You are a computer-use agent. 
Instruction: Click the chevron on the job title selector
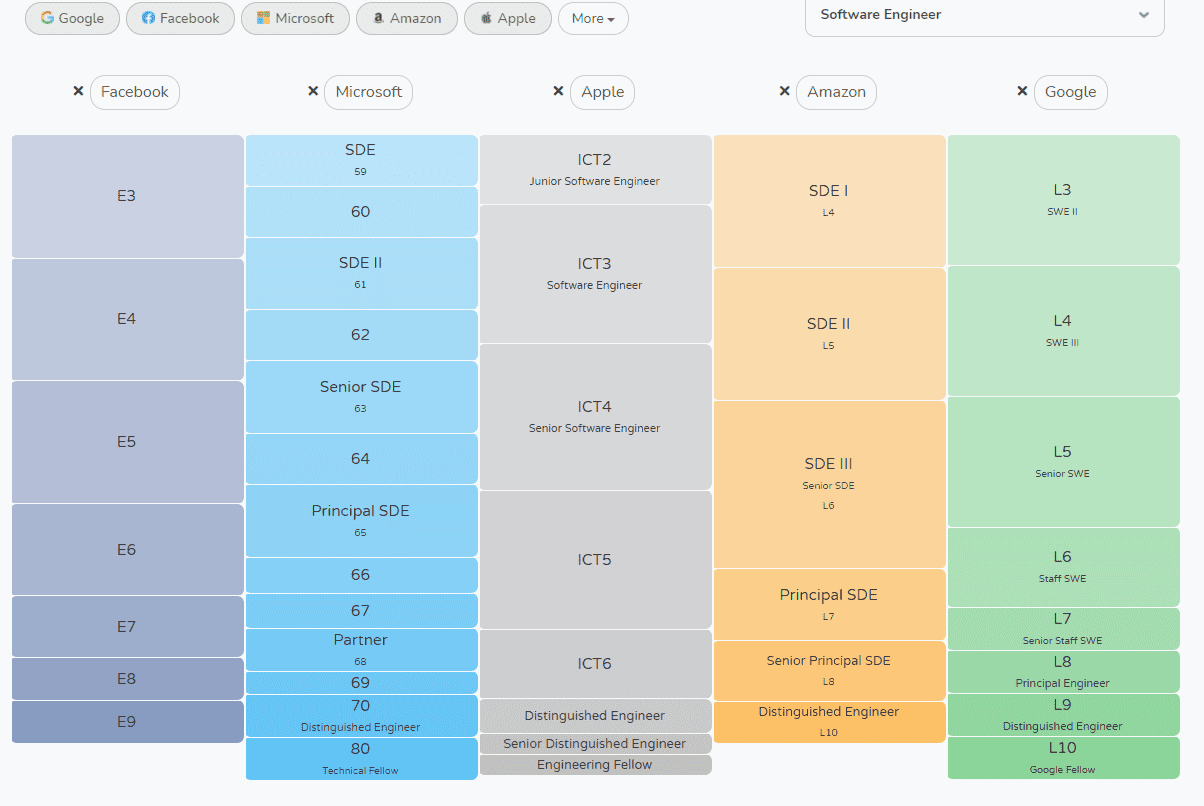(1143, 15)
